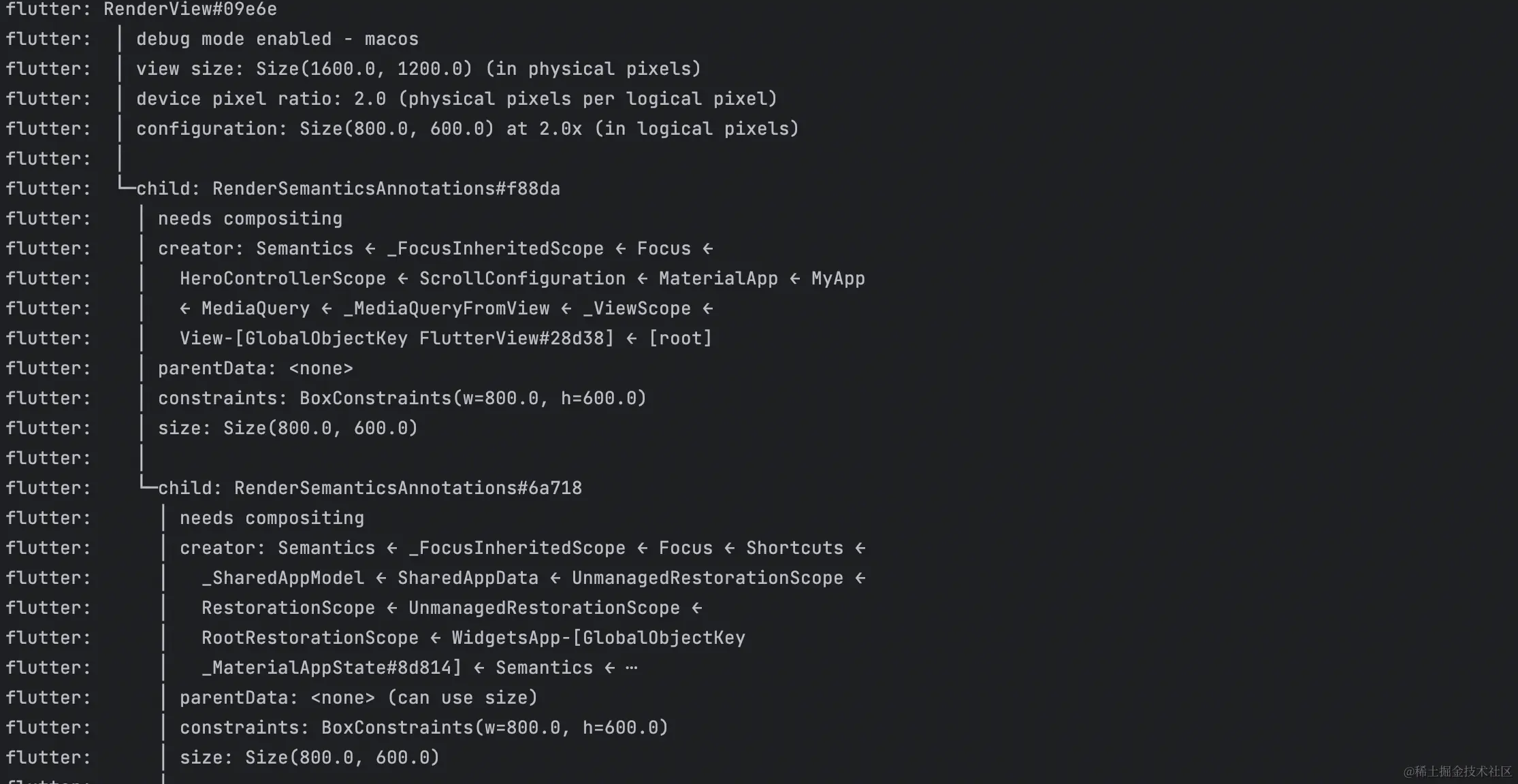This screenshot has height=784, width=1518.
Task: Select the 'debug mode enabled - macos' line
Action: click(x=277, y=39)
